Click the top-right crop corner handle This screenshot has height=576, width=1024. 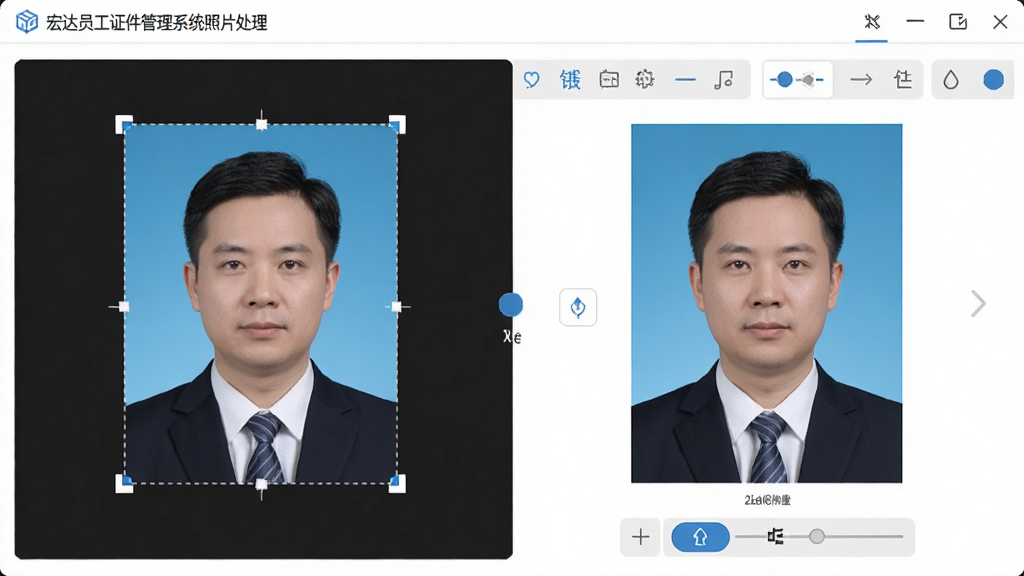[x=397, y=124]
